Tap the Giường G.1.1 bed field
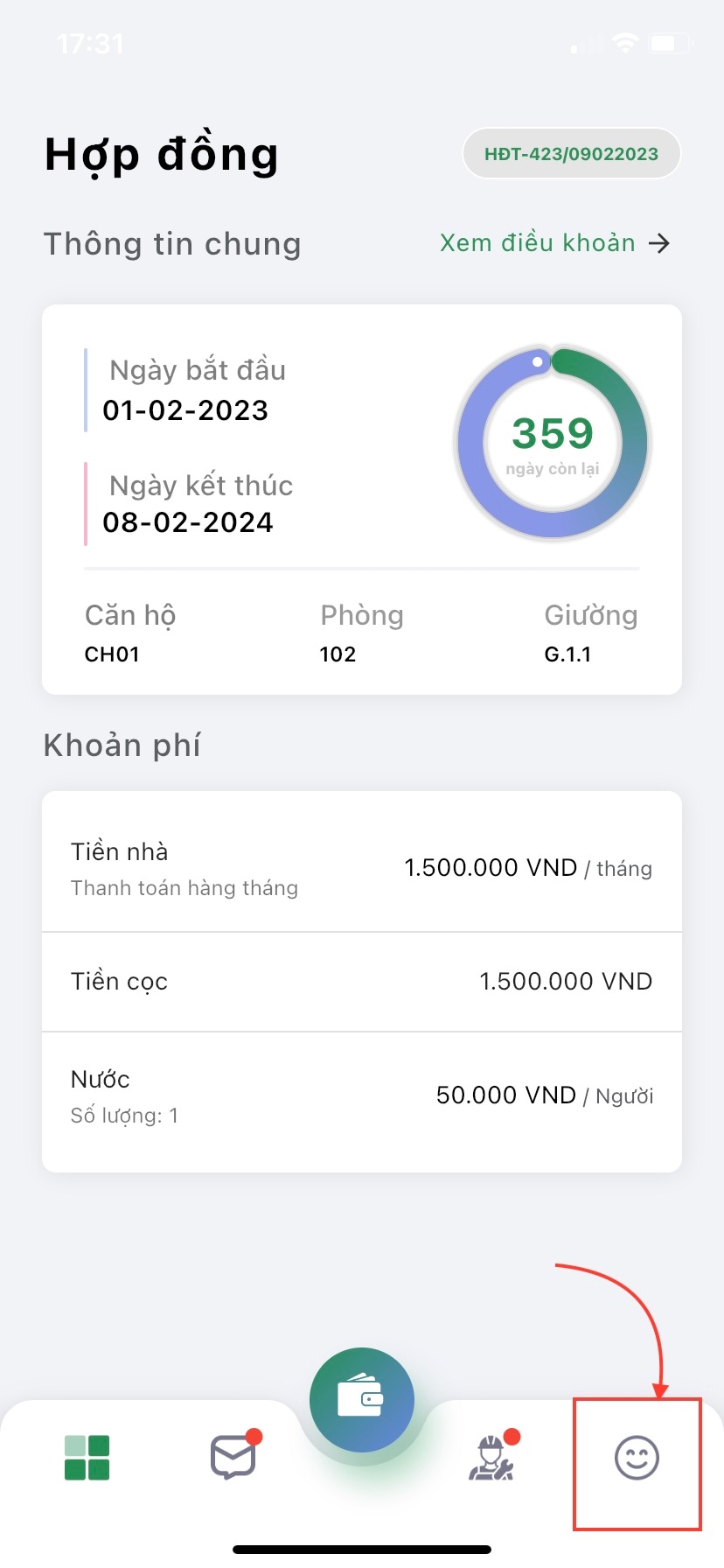Screen dimensions: 724x1568 point(590,633)
